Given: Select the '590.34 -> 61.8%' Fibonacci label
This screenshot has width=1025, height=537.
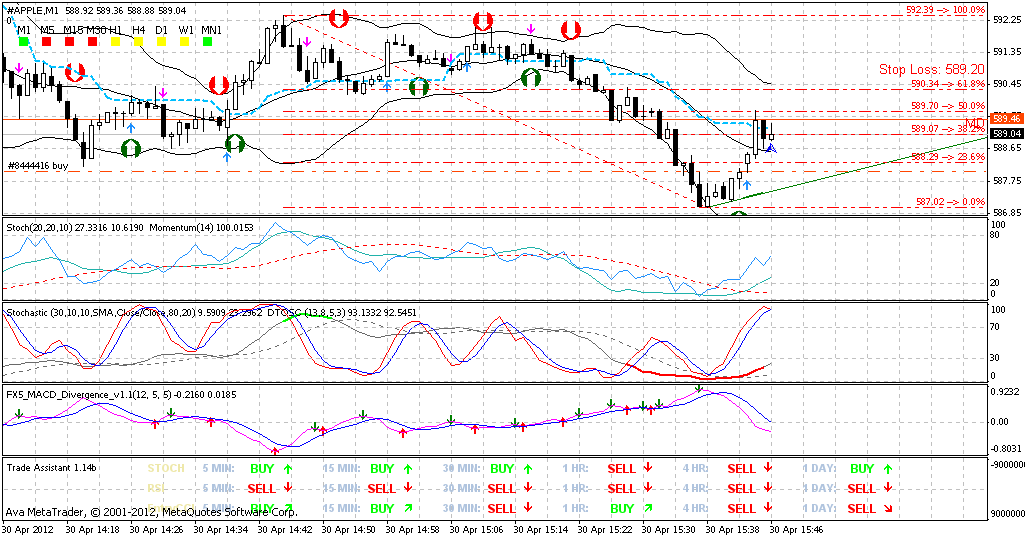Looking at the screenshot, I should pyautogui.click(x=948, y=84).
